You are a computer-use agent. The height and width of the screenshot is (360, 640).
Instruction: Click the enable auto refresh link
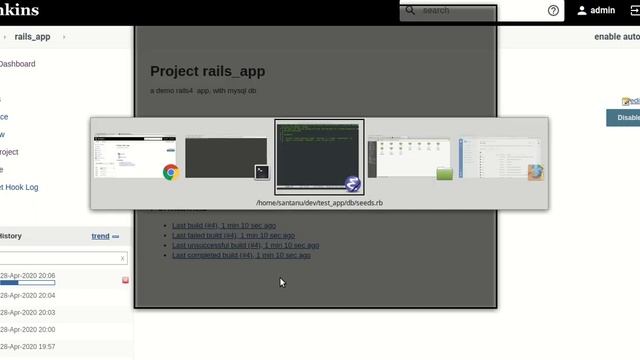(617, 37)
